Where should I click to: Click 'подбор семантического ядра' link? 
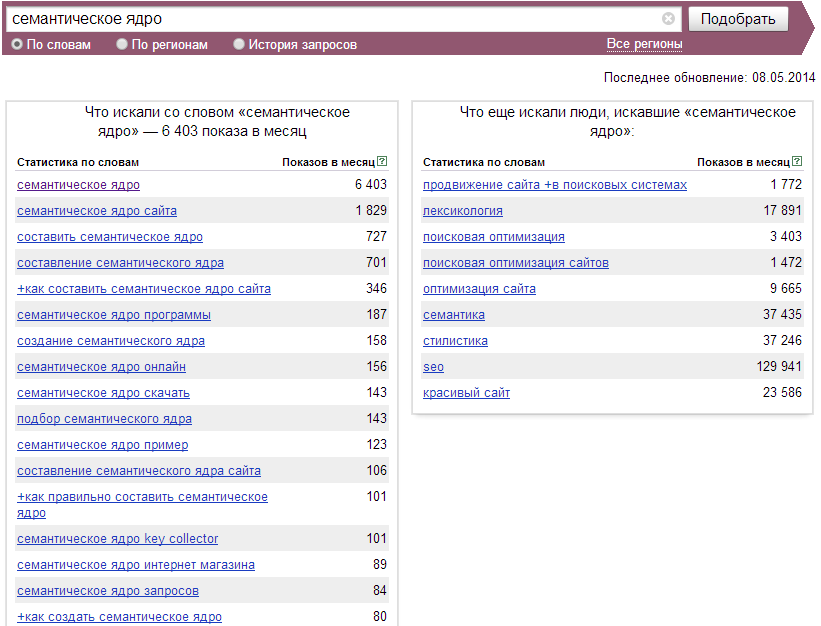[104, 419]
